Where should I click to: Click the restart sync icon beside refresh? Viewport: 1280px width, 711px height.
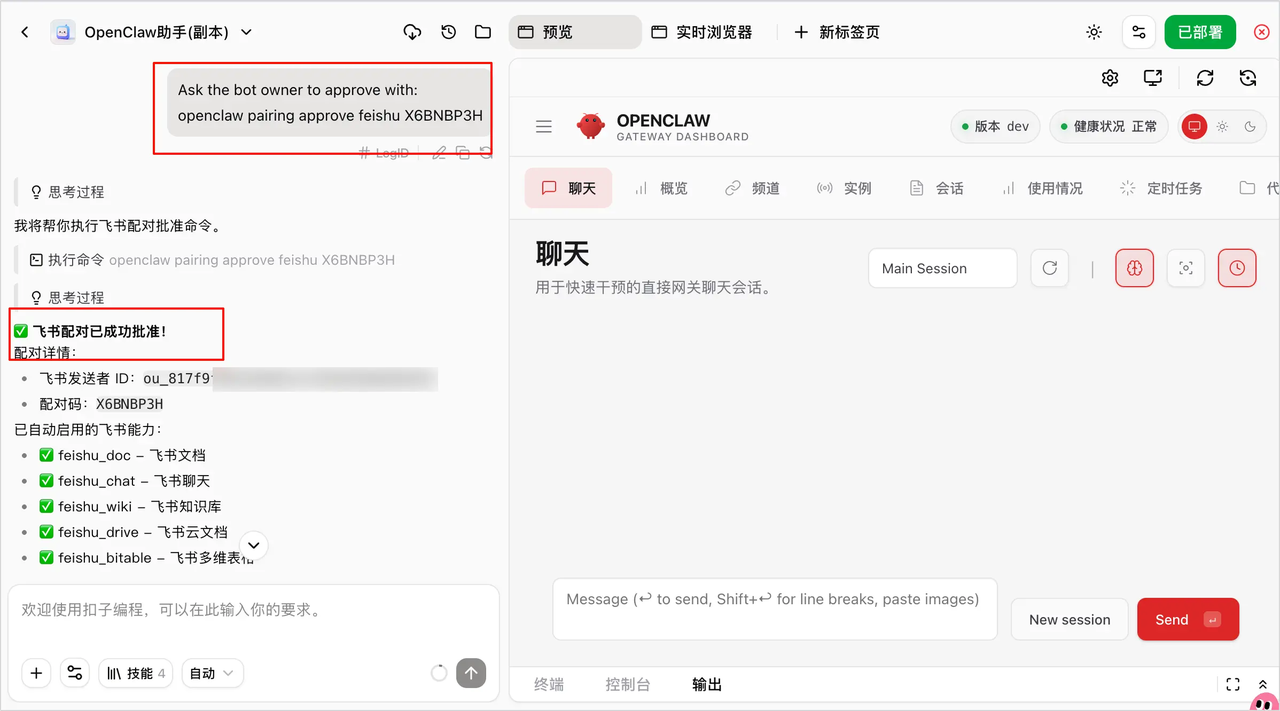click(x=1247, y=78)
